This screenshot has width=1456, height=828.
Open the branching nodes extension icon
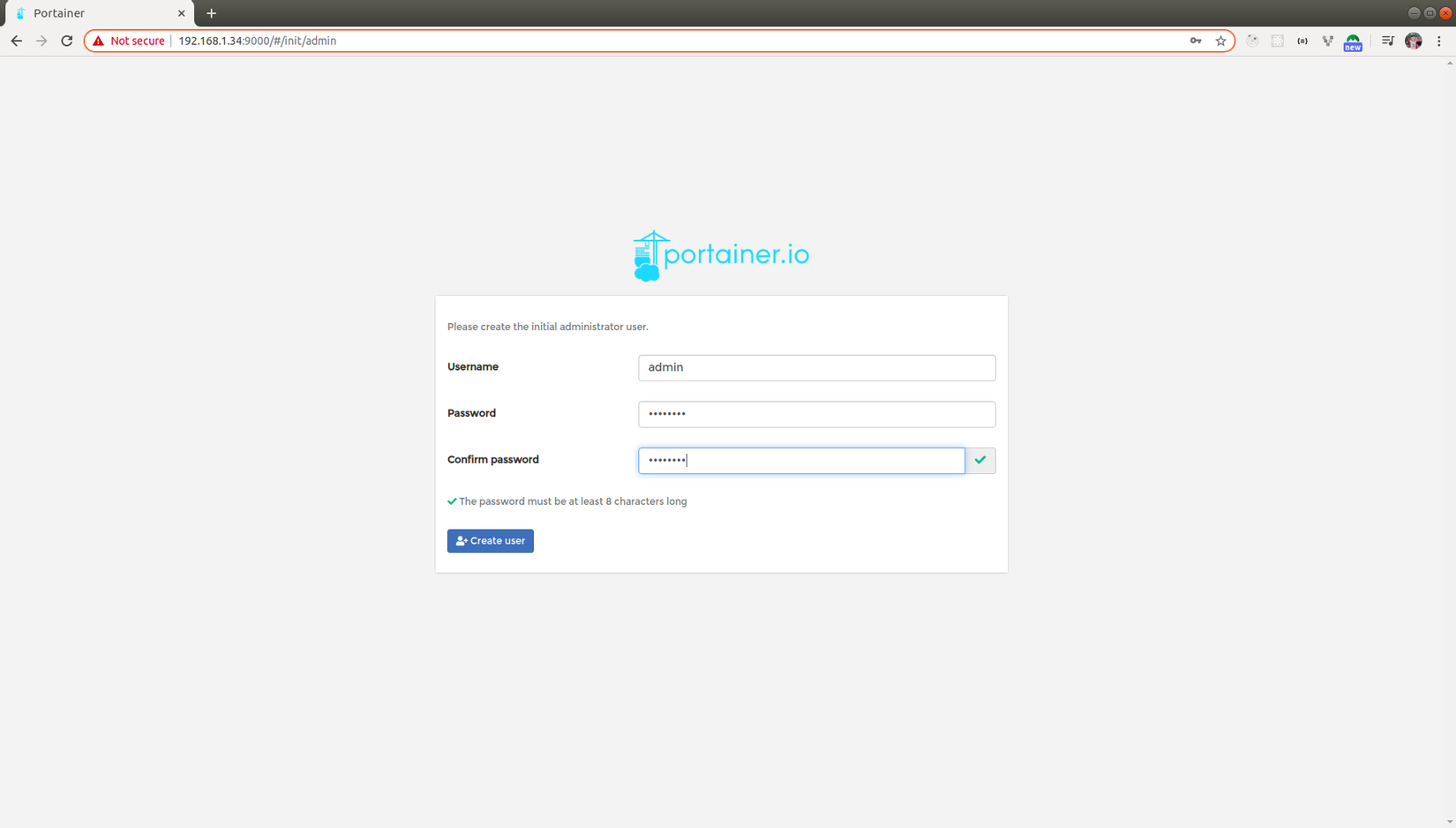[1328, 41]
